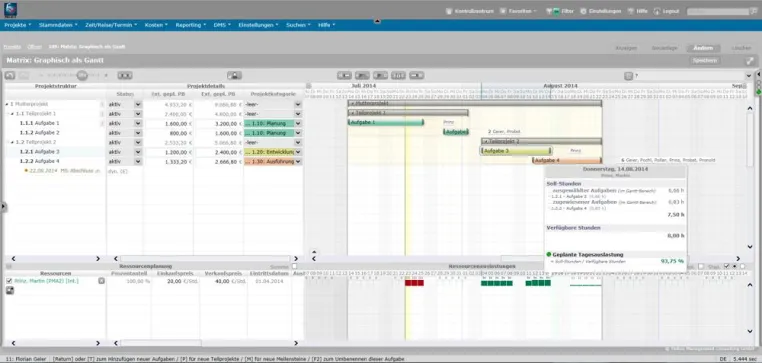
Task: Click the Speichern button
Action: pyautogui.click(x=706, y=61)
